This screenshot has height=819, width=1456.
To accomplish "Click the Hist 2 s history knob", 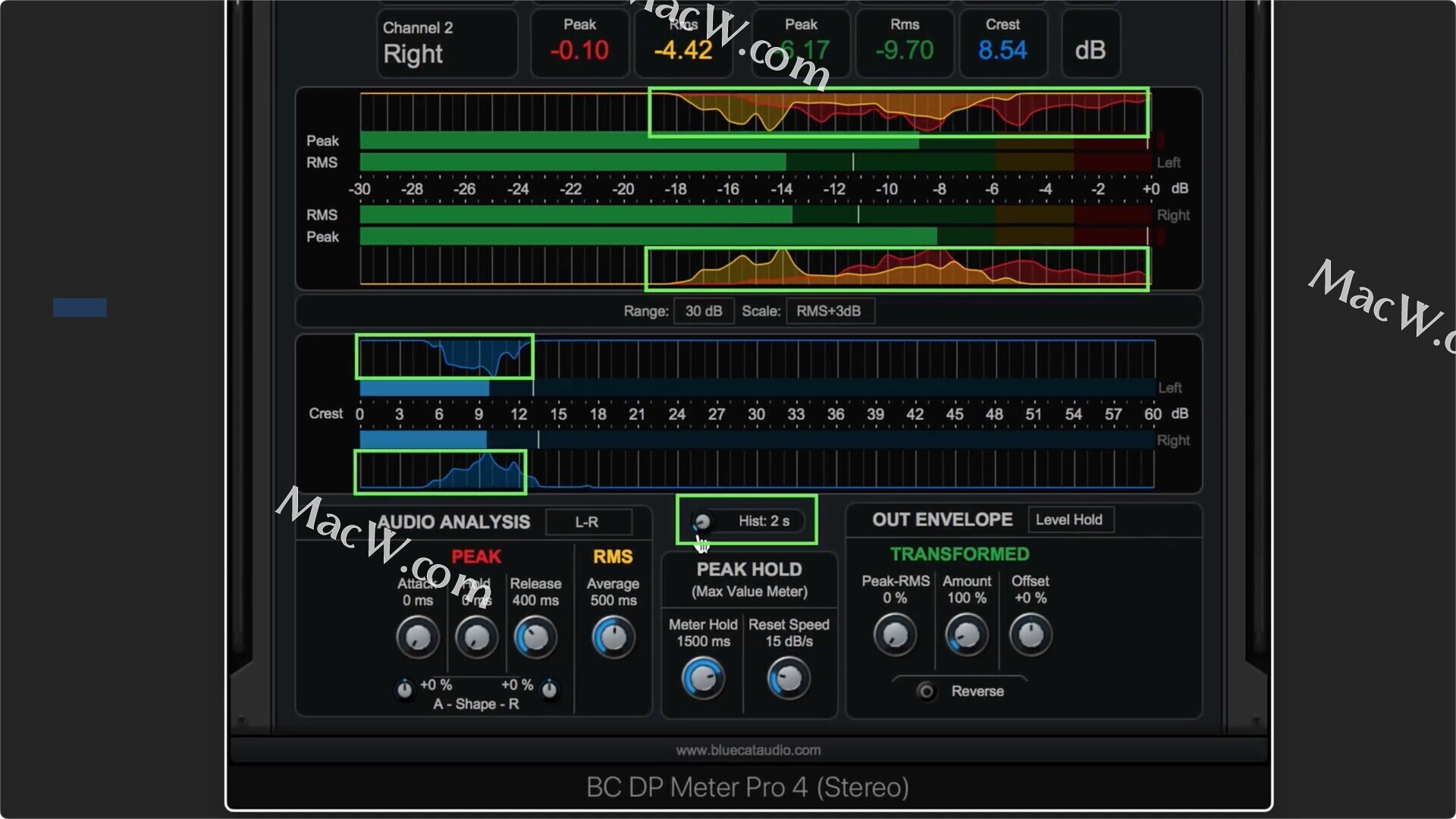I will coord(702,522).
